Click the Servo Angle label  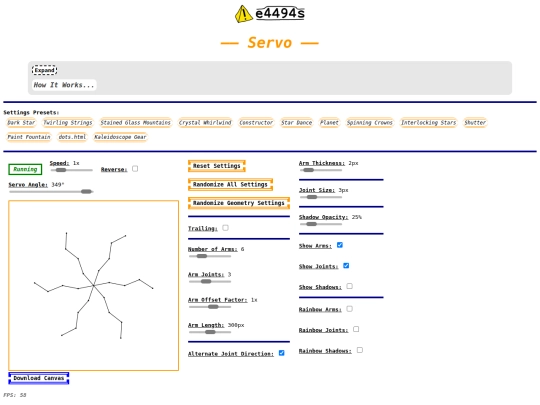(28, 185)
